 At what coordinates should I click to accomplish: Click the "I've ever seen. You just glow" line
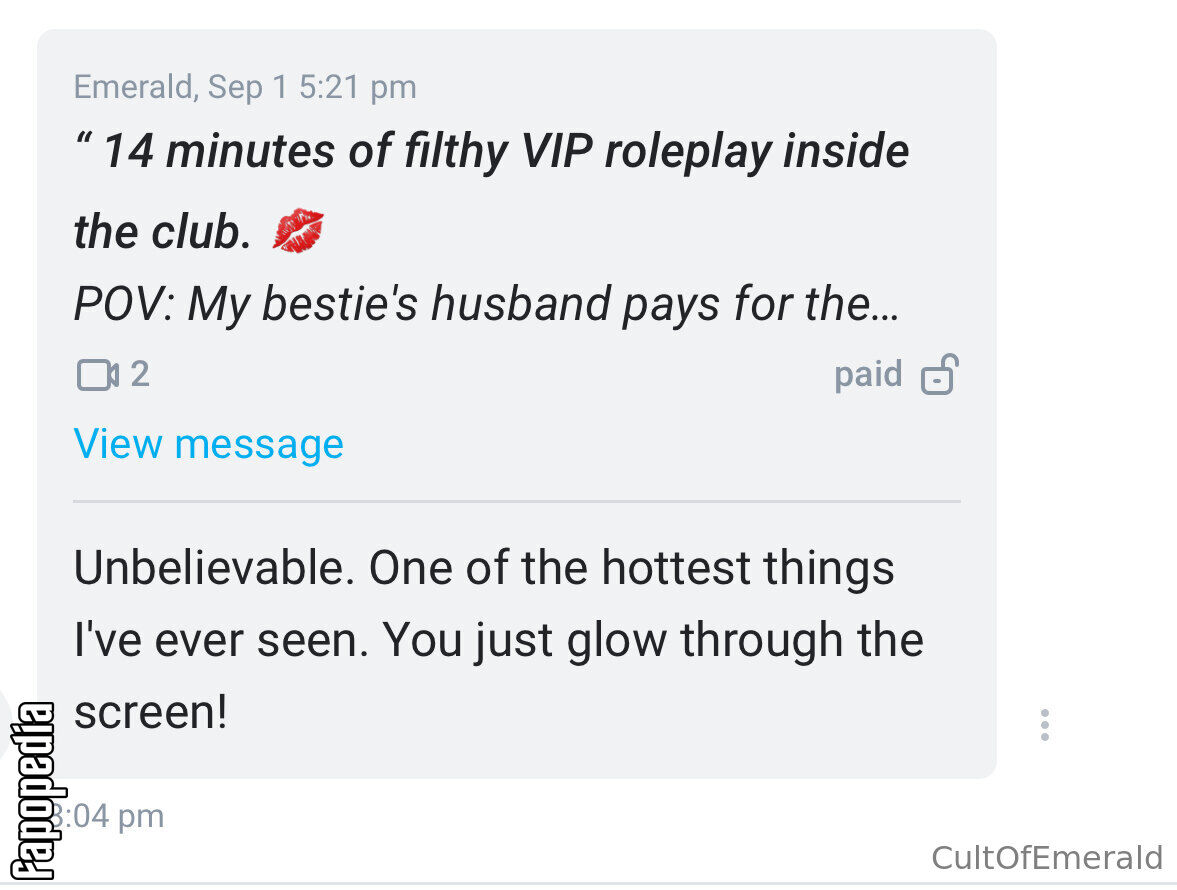point(370,640)
